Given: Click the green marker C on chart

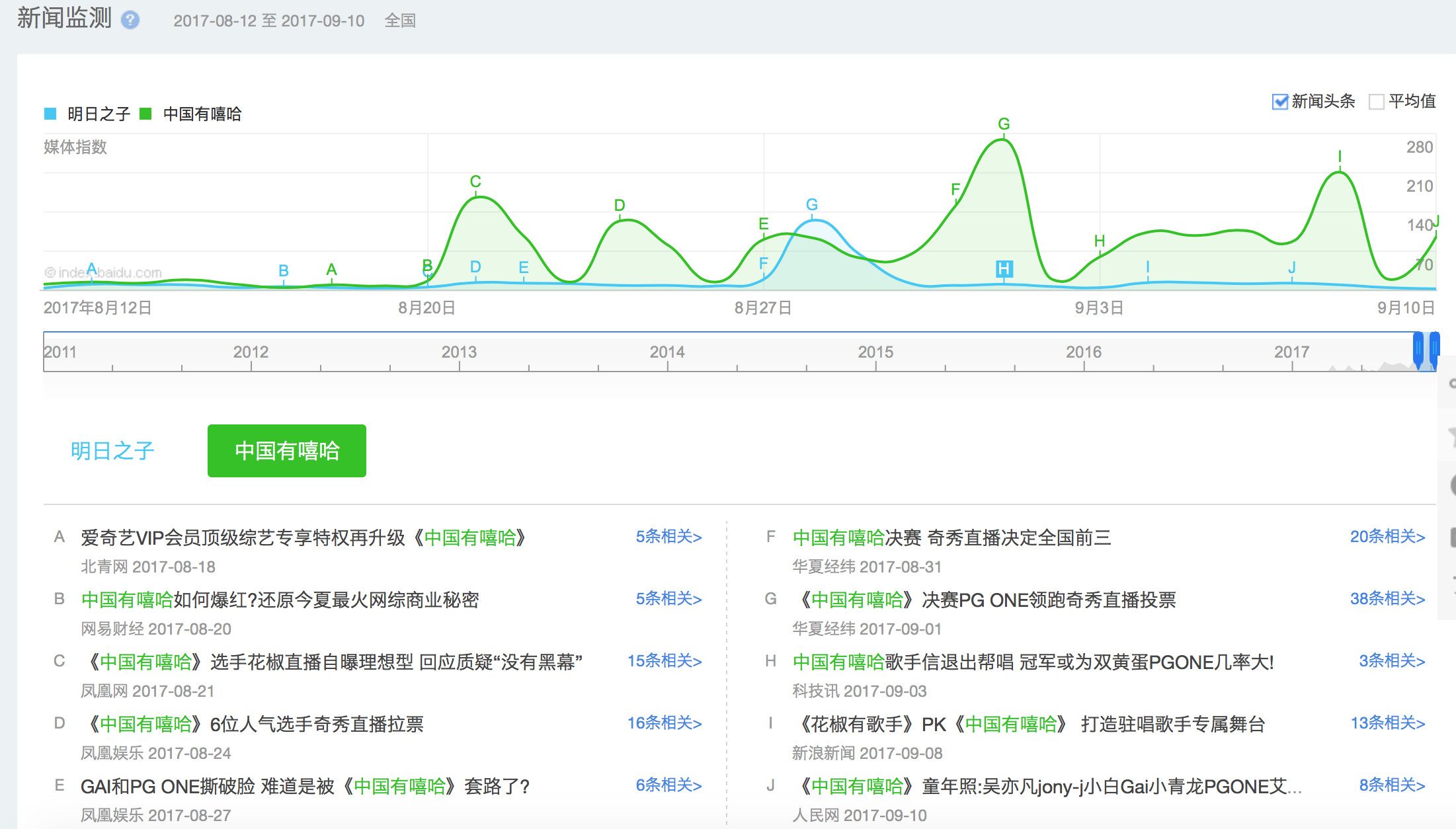Looking at the screenshot, I should [x=475, y=181].
